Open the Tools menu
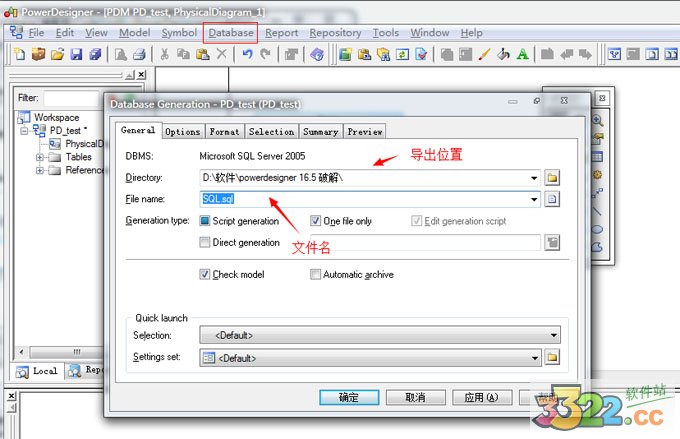This screenshot has height=439, width=680. coord(385,33)
